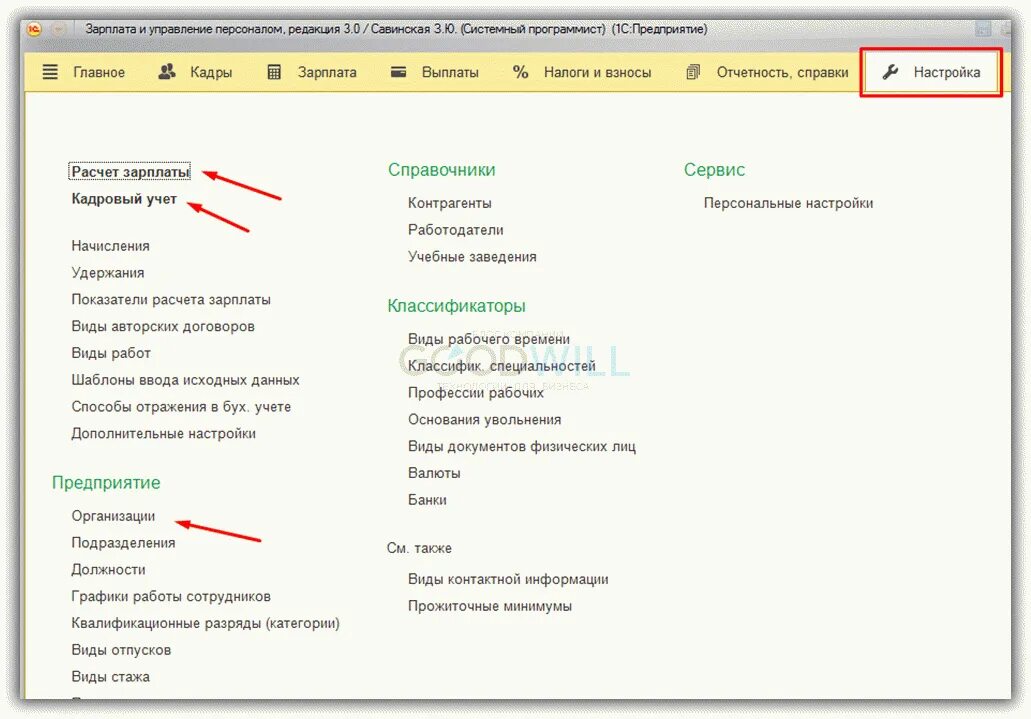The image size is (1031, 719).
Task: Open the Кадры section
Action: [x=211, y=72]
